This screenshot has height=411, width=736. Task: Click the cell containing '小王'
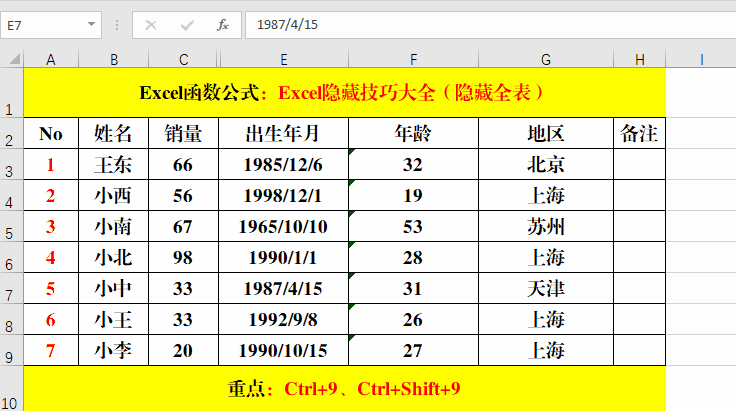pos(114,319)
